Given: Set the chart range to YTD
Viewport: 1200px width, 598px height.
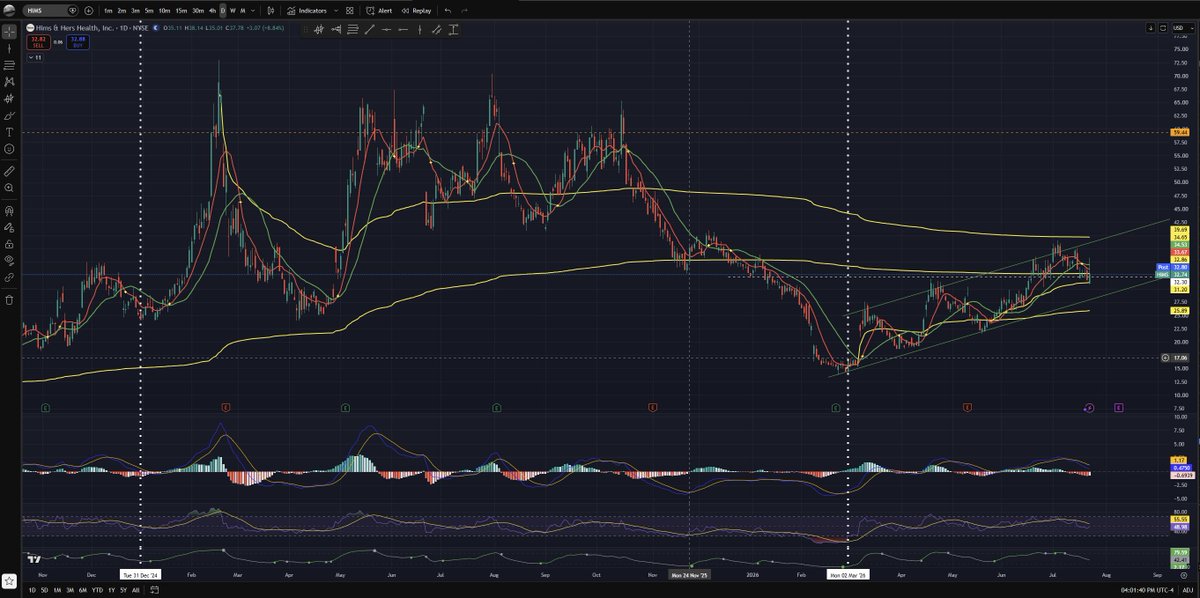Looking at the screenshot, I should pyautogui.click(x=97, y=590).
